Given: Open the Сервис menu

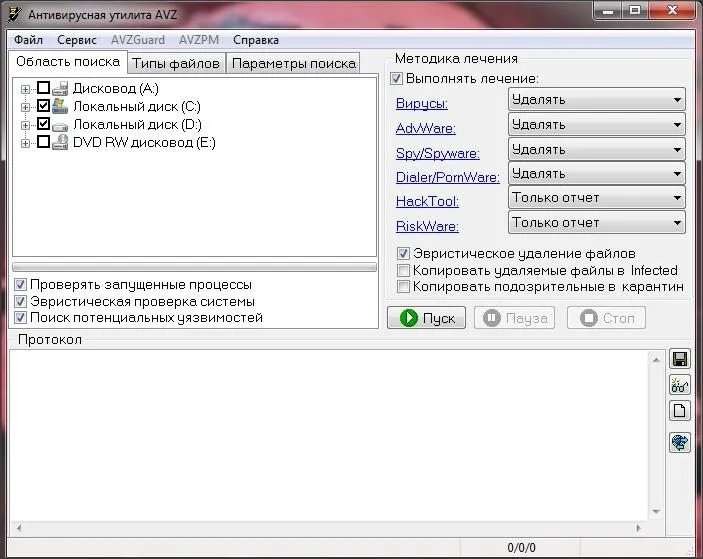Looking at the screenshot, I should pos(77,40).
